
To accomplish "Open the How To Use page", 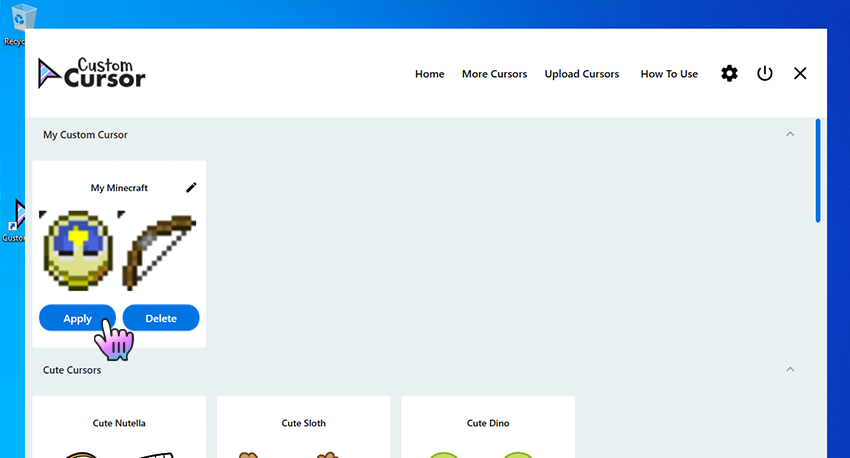I will pos(669,74).
